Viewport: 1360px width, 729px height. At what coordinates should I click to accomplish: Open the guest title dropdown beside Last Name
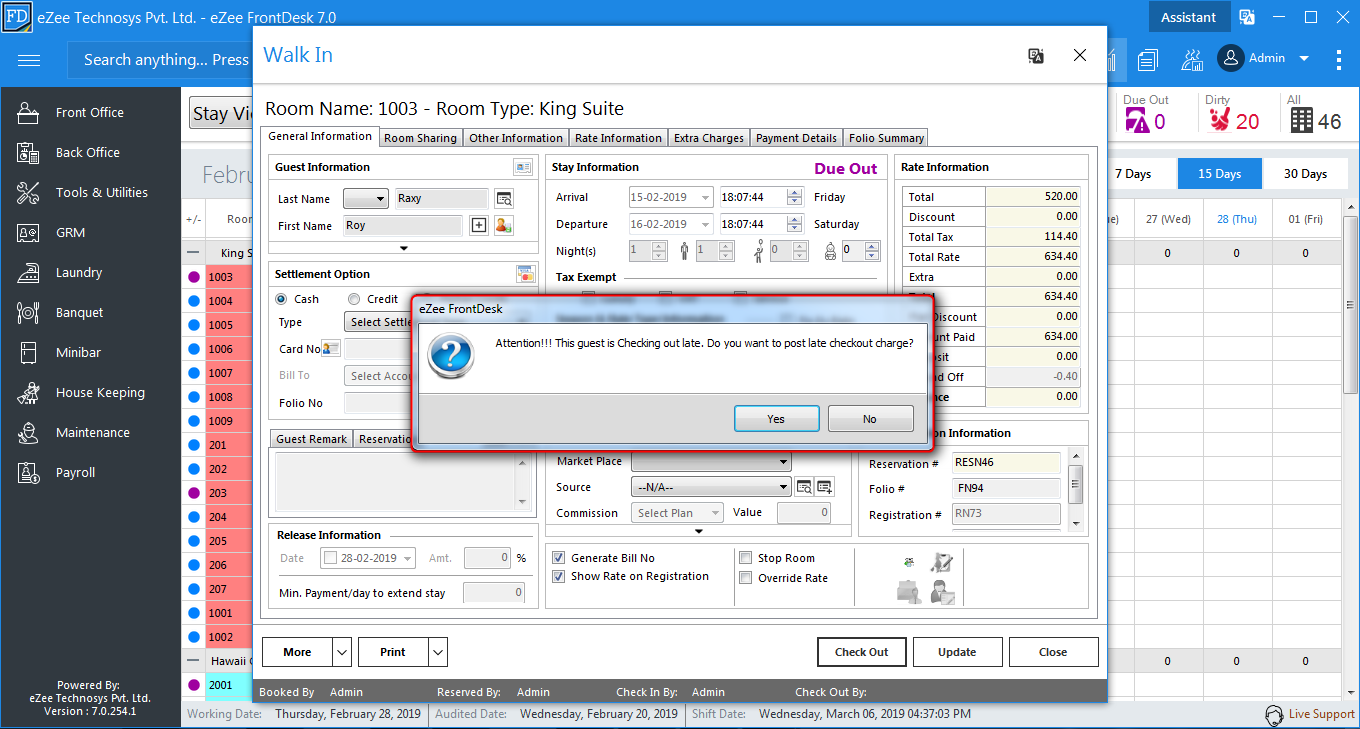coord(366,198)
